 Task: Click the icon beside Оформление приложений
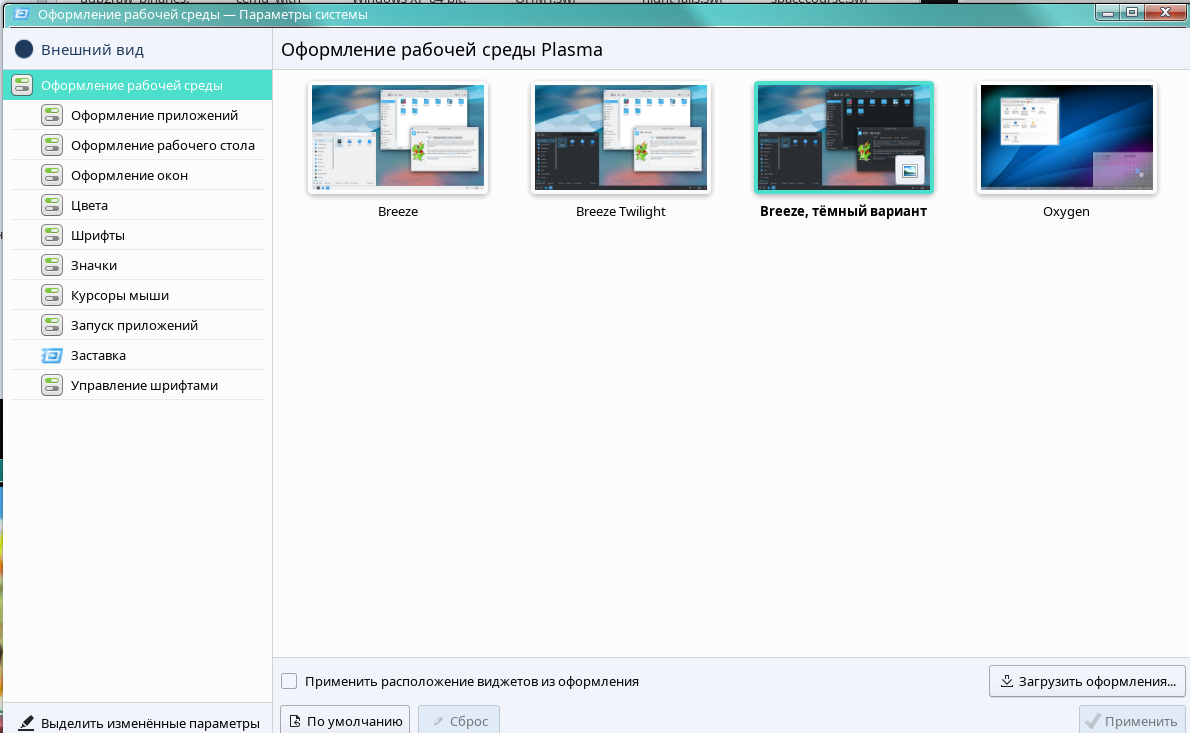52,115
